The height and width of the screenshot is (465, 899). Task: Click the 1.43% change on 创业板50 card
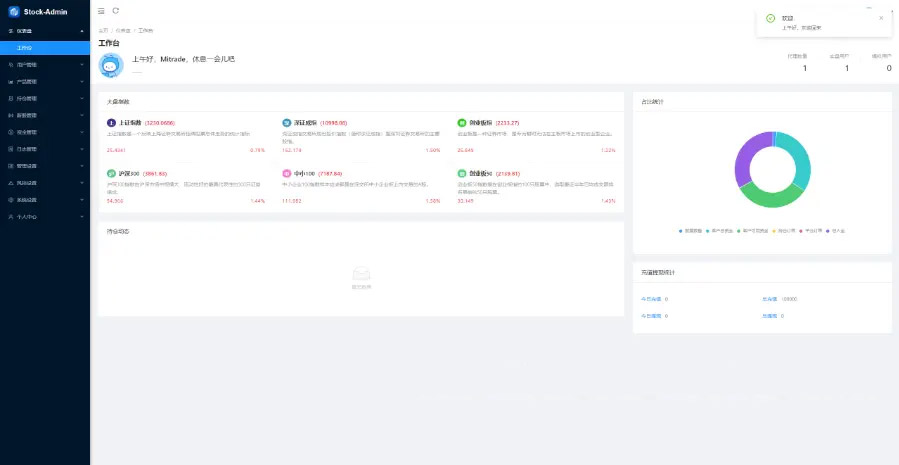608,201
